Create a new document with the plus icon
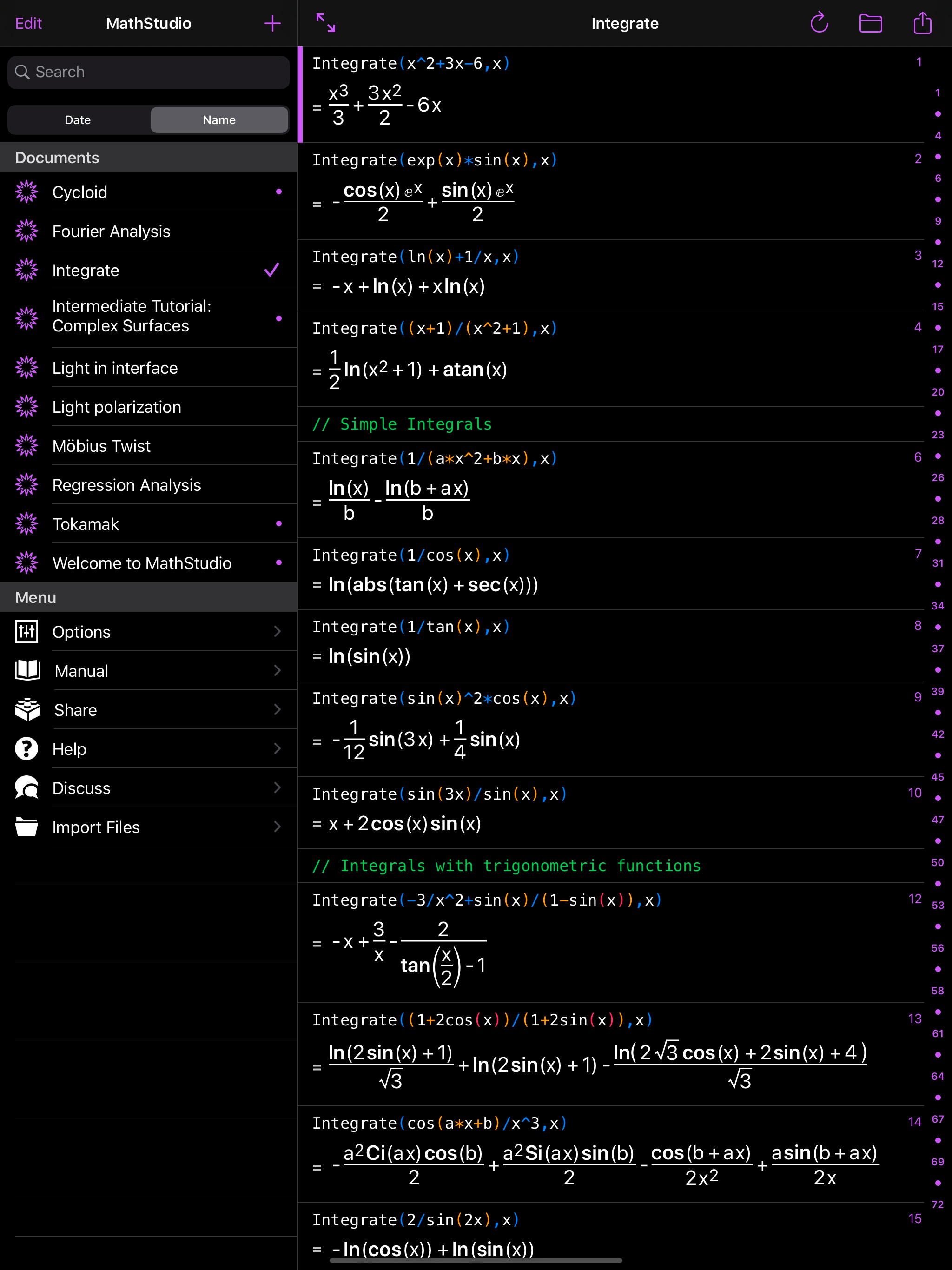Screen dimensions: 952x1270 coord(272,24)
